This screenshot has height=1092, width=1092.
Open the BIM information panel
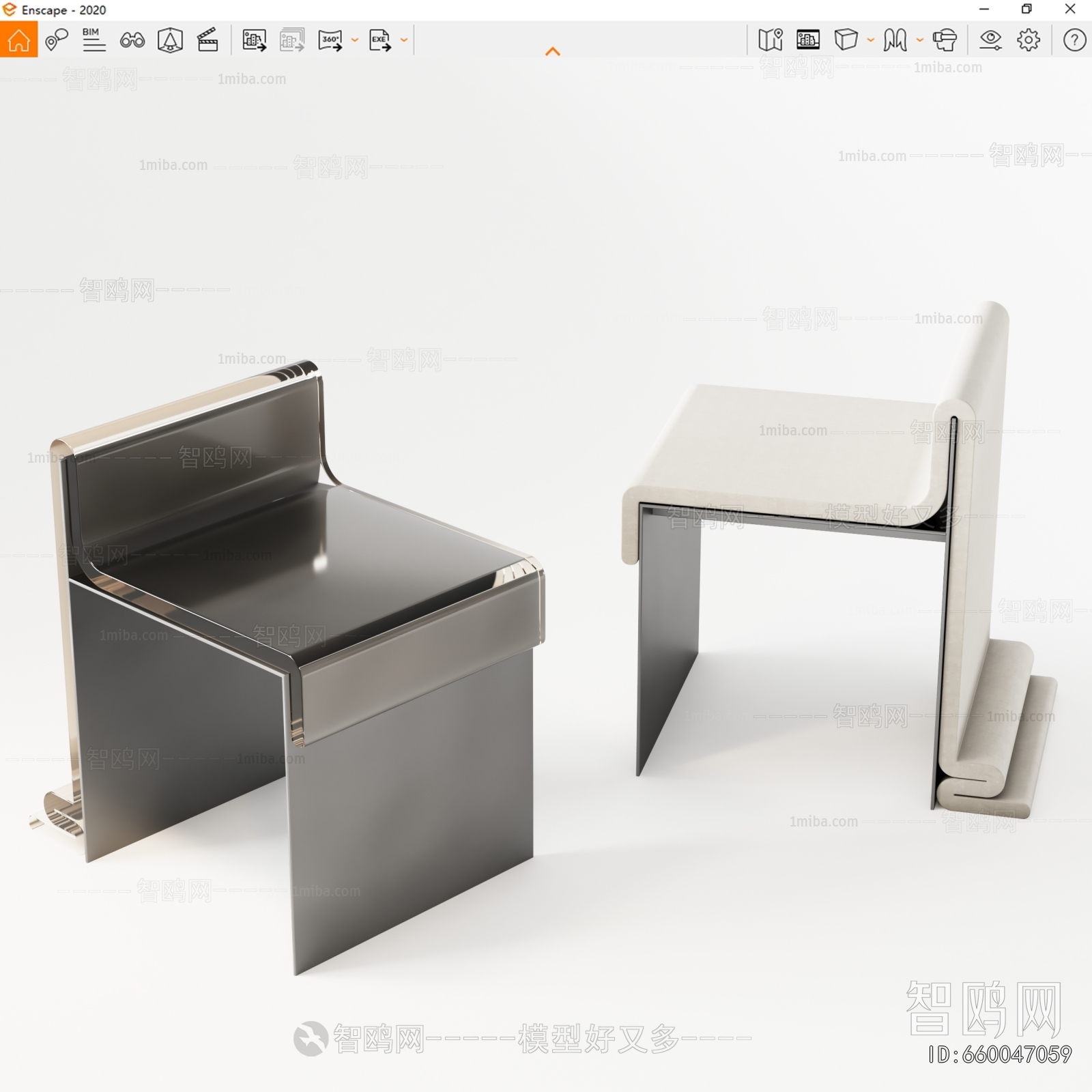pos(94,40)
